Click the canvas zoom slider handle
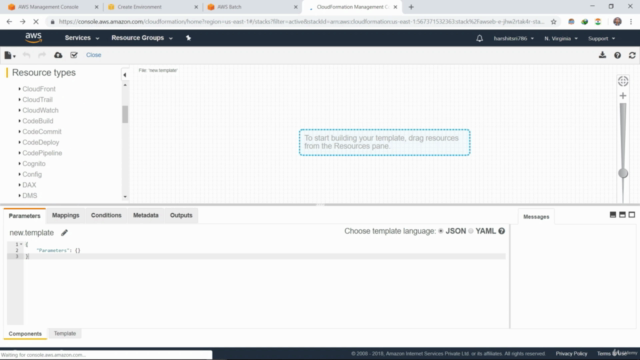The width and height of the screenshot is (640, 360). tap(623, 173)
